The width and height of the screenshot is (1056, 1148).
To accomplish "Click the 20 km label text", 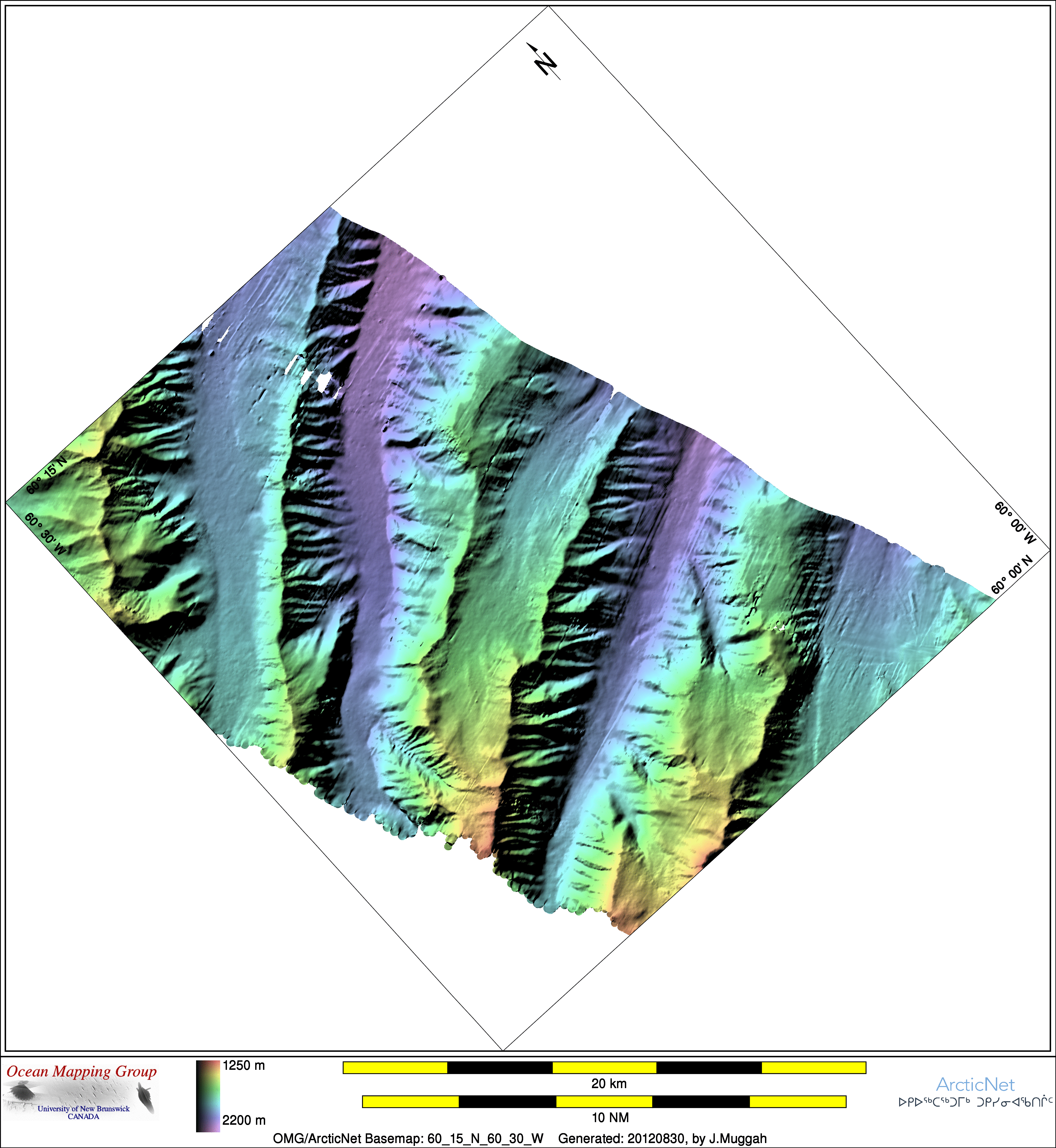I will [x=609, y=1083].
